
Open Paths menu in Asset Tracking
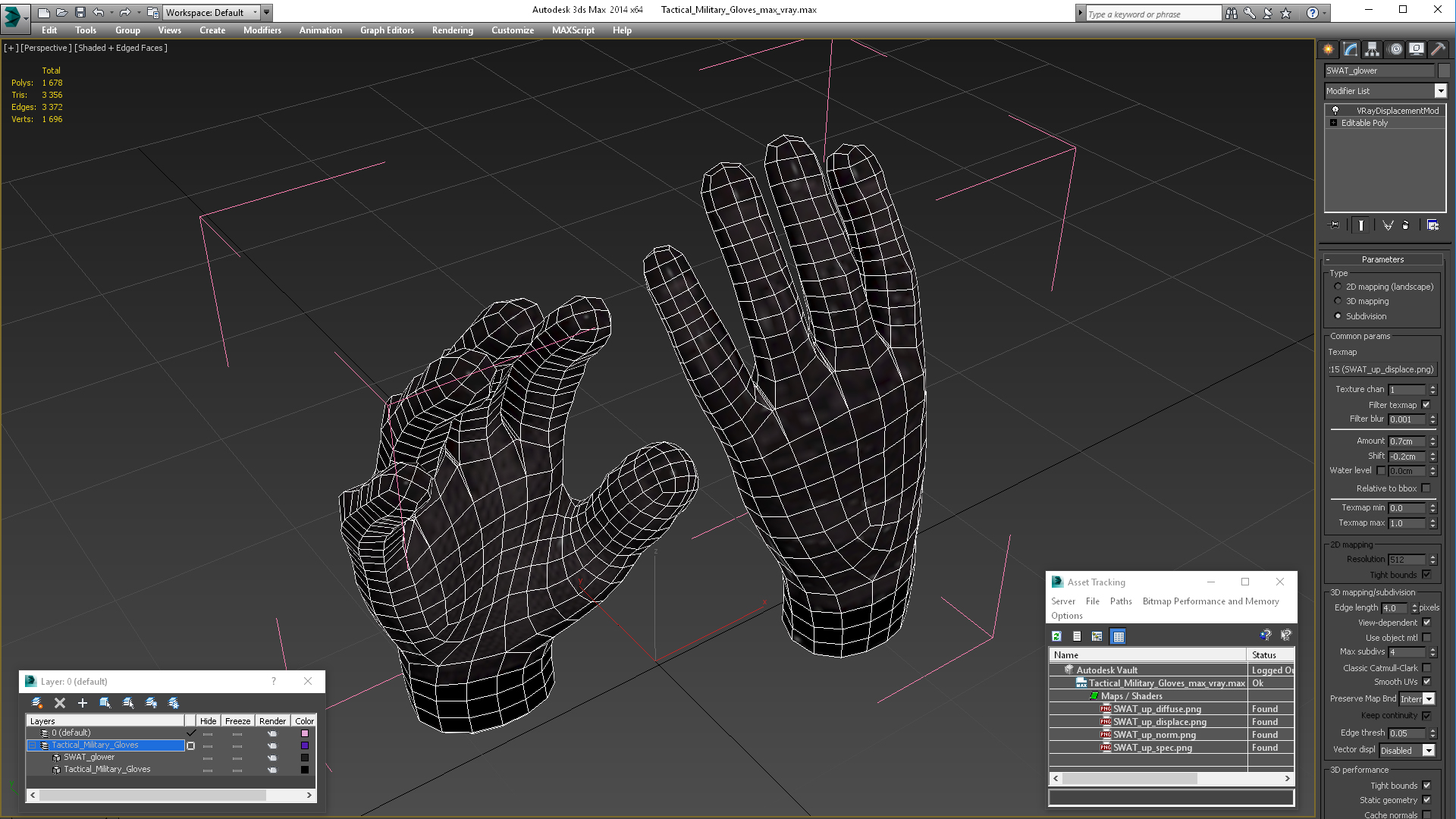[1120, 601]
